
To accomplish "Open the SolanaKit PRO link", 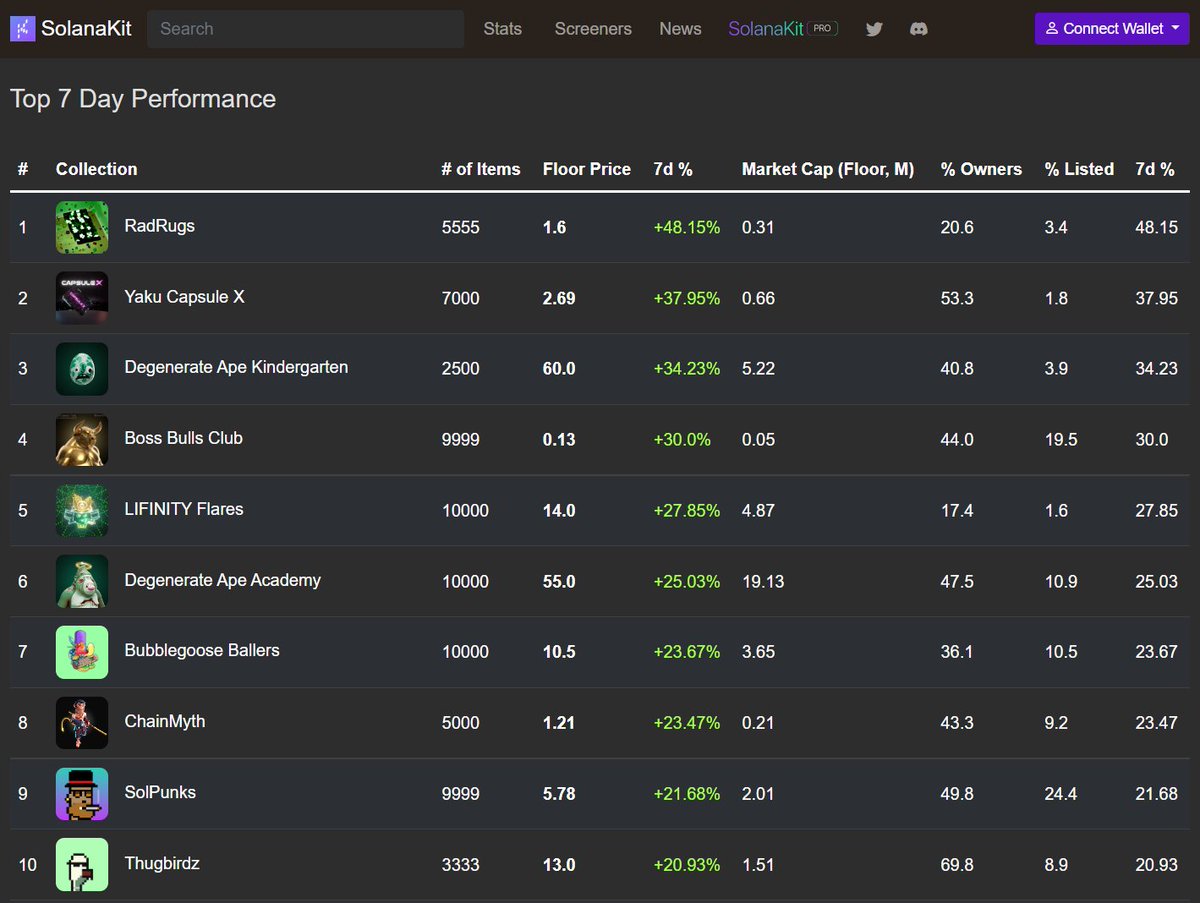I will (783, 29).
